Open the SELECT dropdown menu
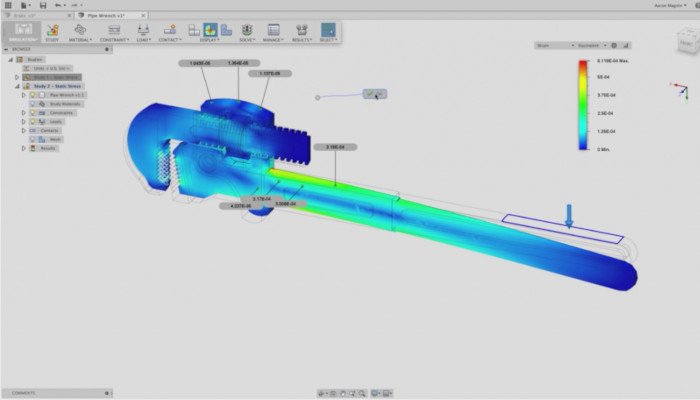This screenshot has height=400, width=700. (x=328, y=40)
